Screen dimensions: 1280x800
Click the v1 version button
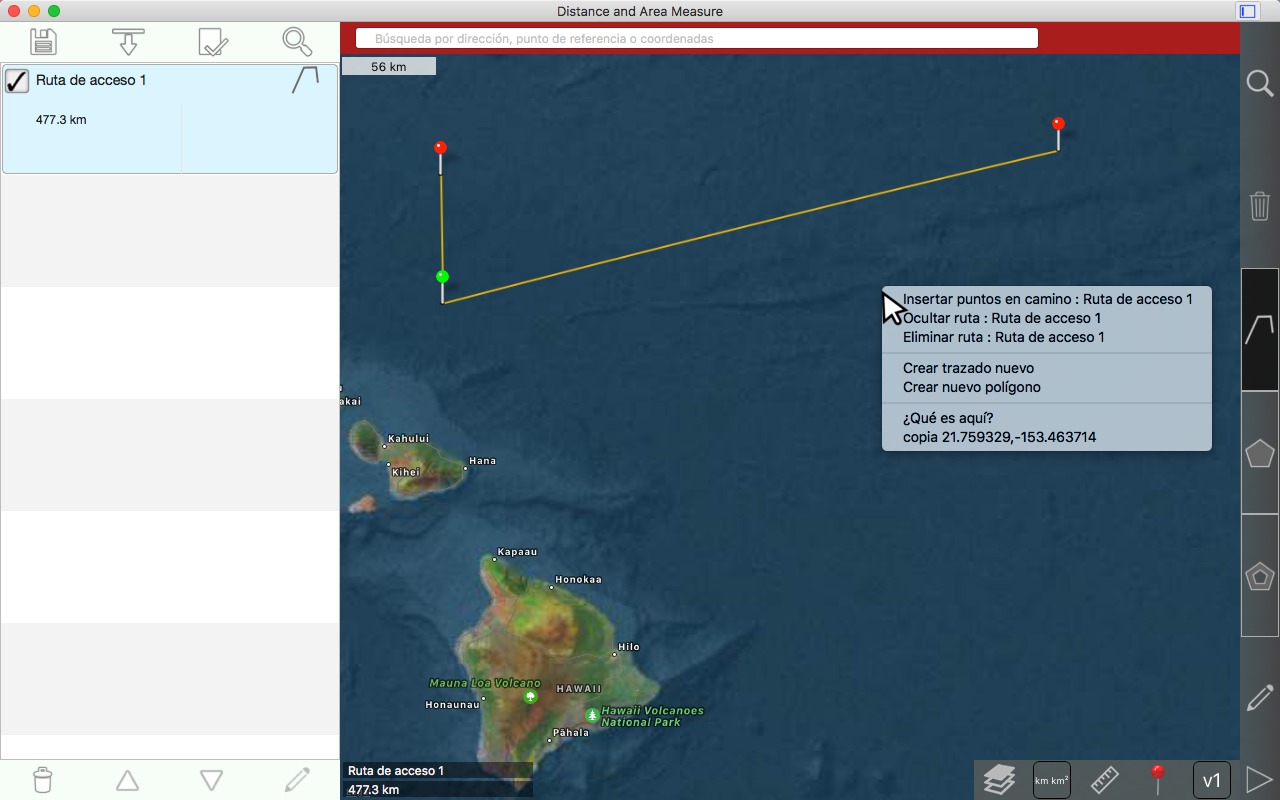coord(1212,780)
